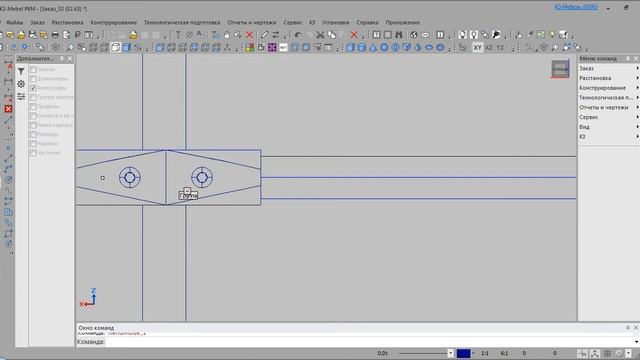
Task: Toggle the Размеры checkbox
Action: (33, 134)
